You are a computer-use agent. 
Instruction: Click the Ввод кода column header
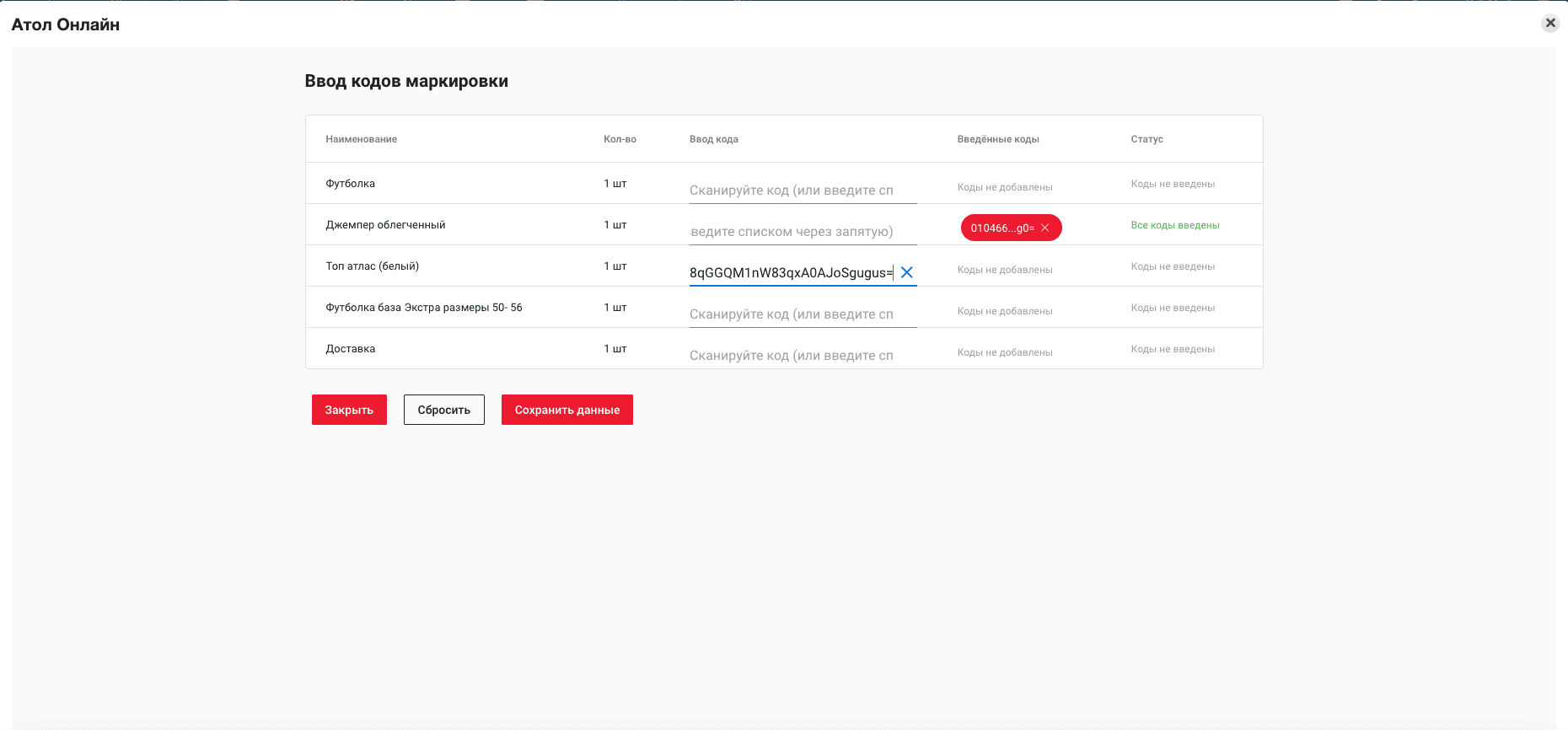713,139
